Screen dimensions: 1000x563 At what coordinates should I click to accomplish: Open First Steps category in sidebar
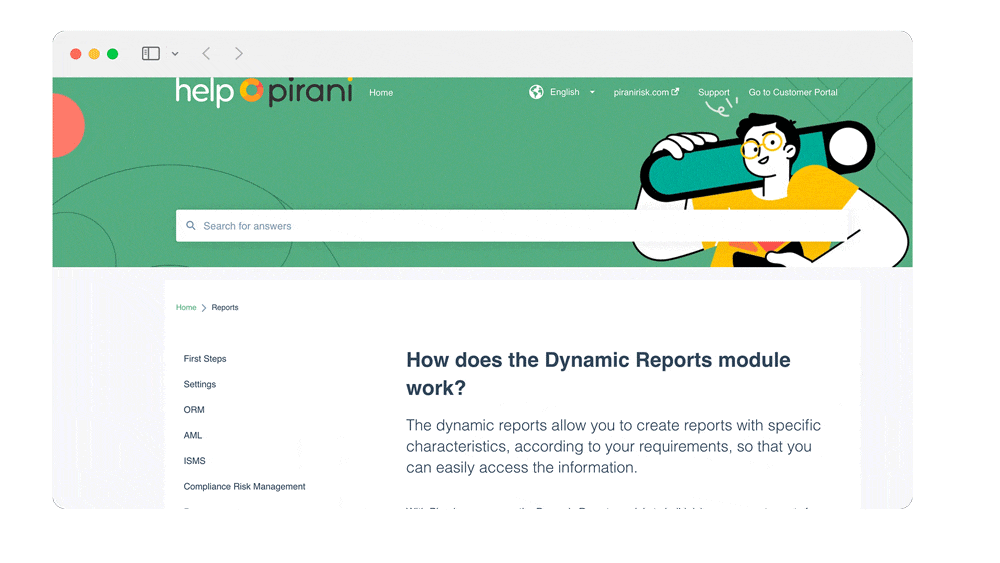pyautogui.click(x=205, y=359)
